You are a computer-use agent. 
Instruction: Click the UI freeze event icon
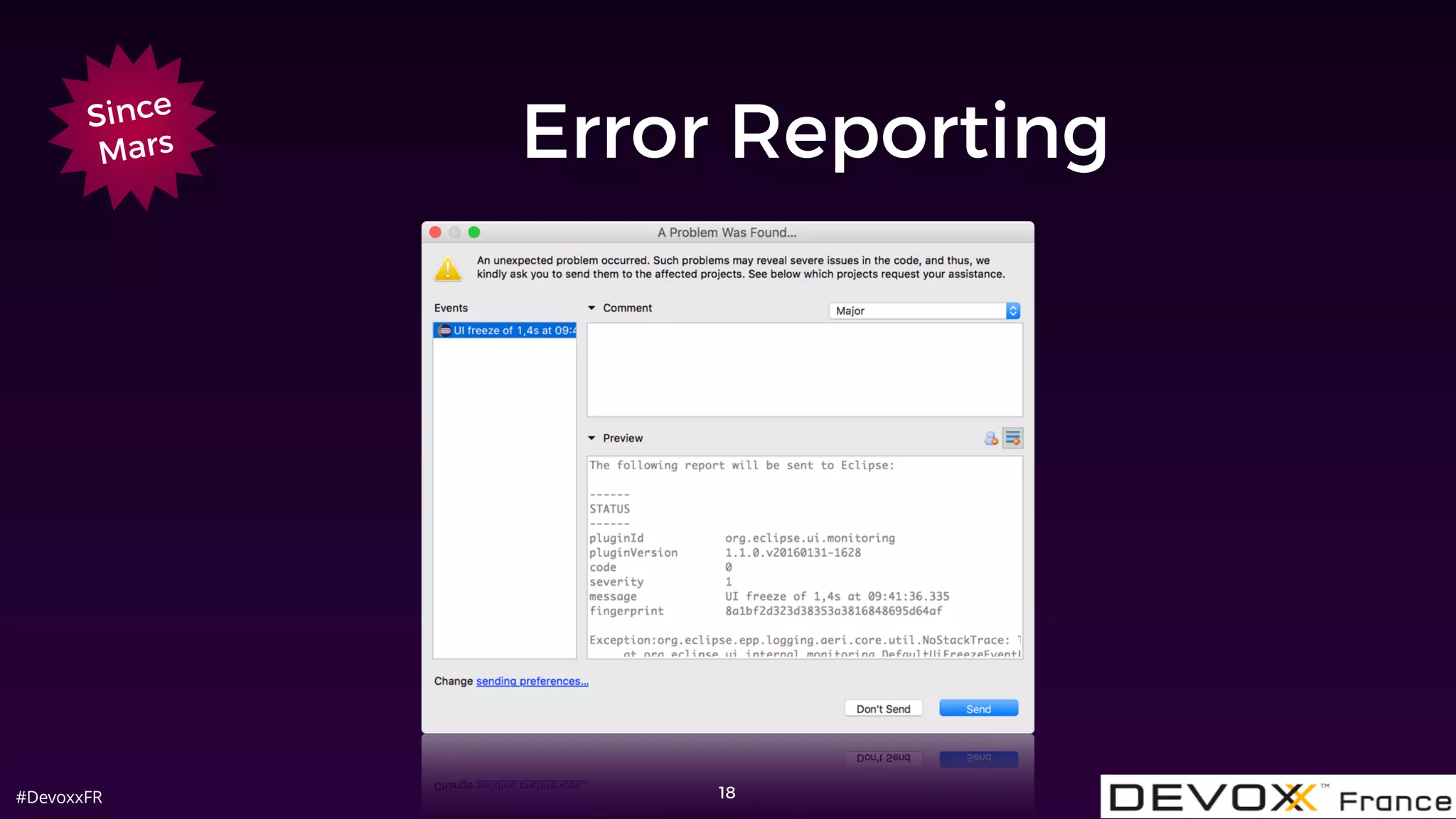point(445,331)
